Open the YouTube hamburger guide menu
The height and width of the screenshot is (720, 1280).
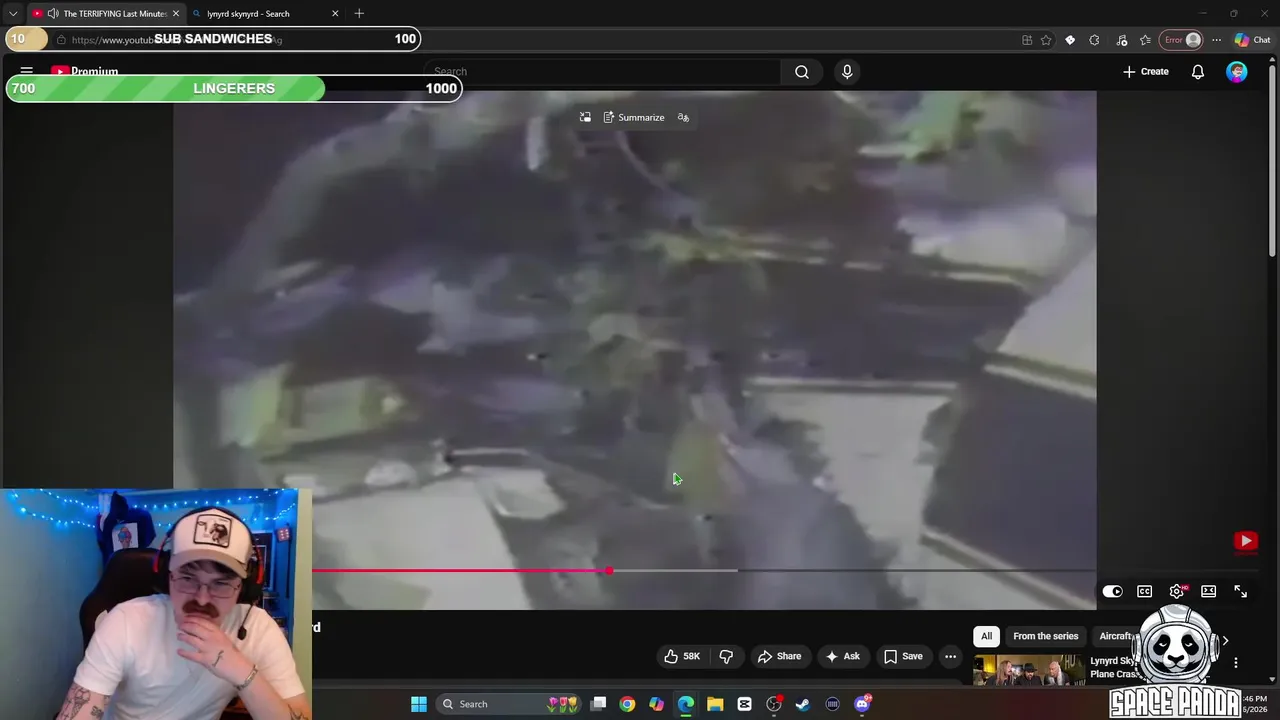tap(27, 71)
